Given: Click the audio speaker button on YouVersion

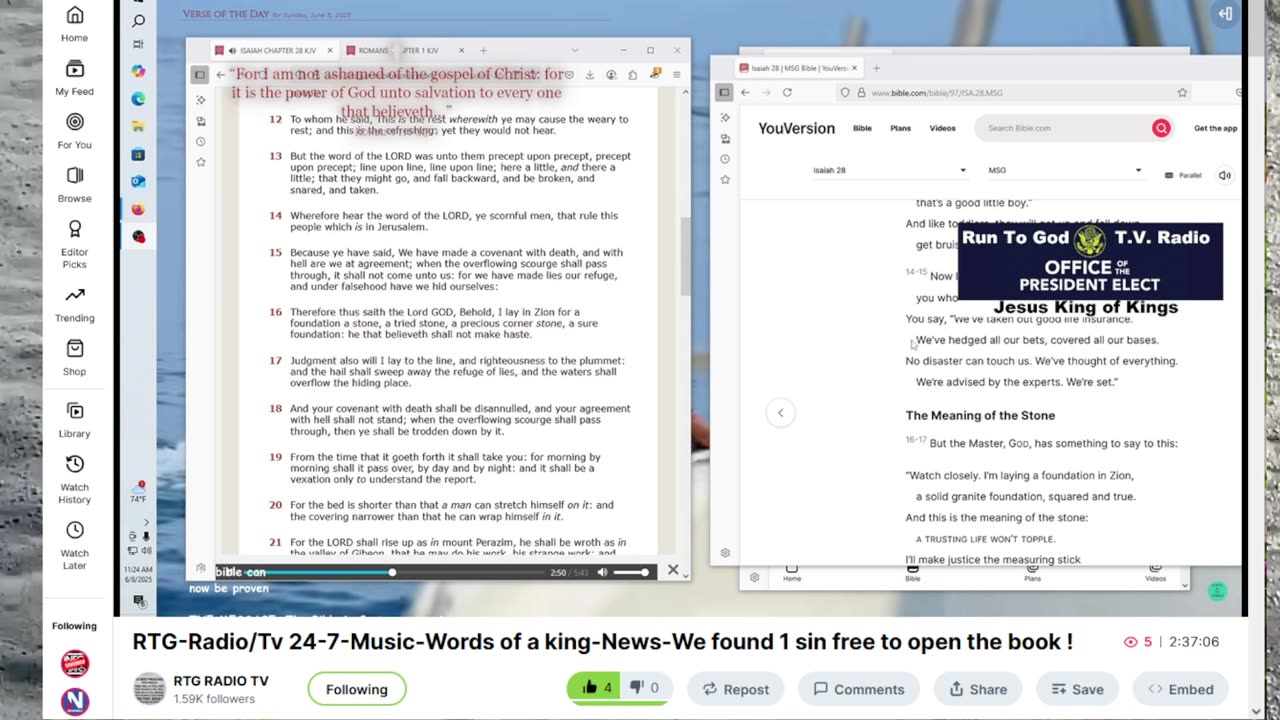Looking at the screenshot, I should click(1224, 175).
